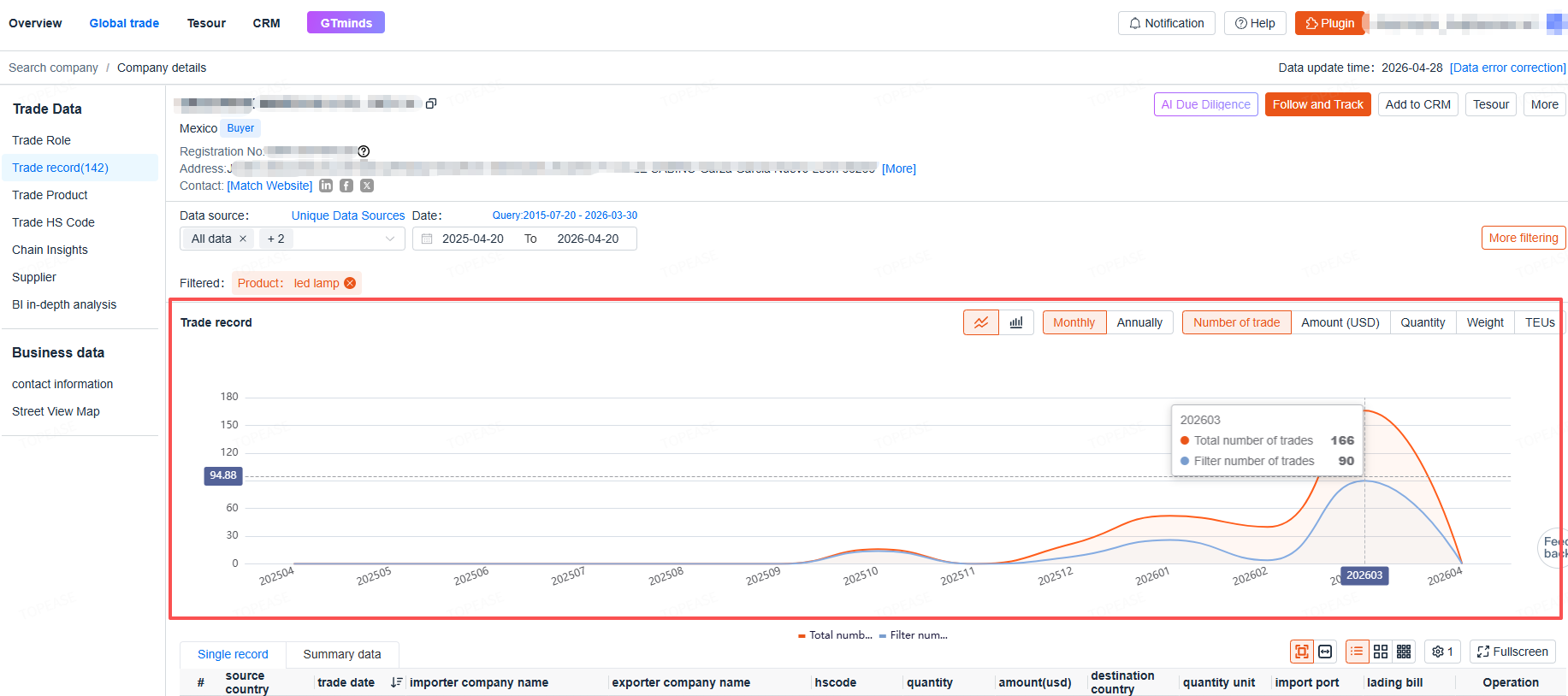Choose four-card grid view icon
Screen dimensions: 1568x696
1381,652
